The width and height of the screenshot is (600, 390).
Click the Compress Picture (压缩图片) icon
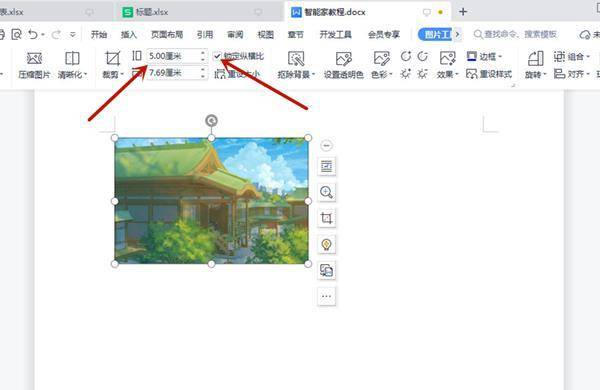[x=34, y=59]
